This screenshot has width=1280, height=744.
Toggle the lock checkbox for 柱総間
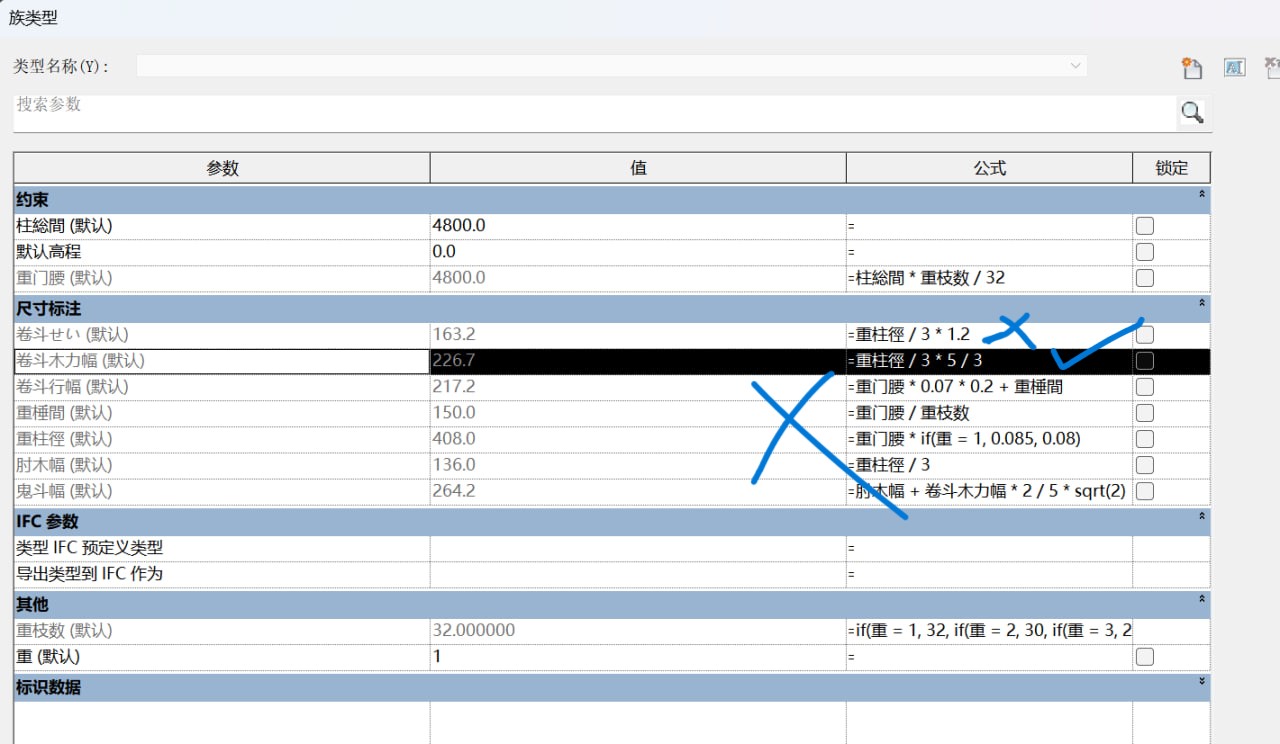coord(1144,225)
